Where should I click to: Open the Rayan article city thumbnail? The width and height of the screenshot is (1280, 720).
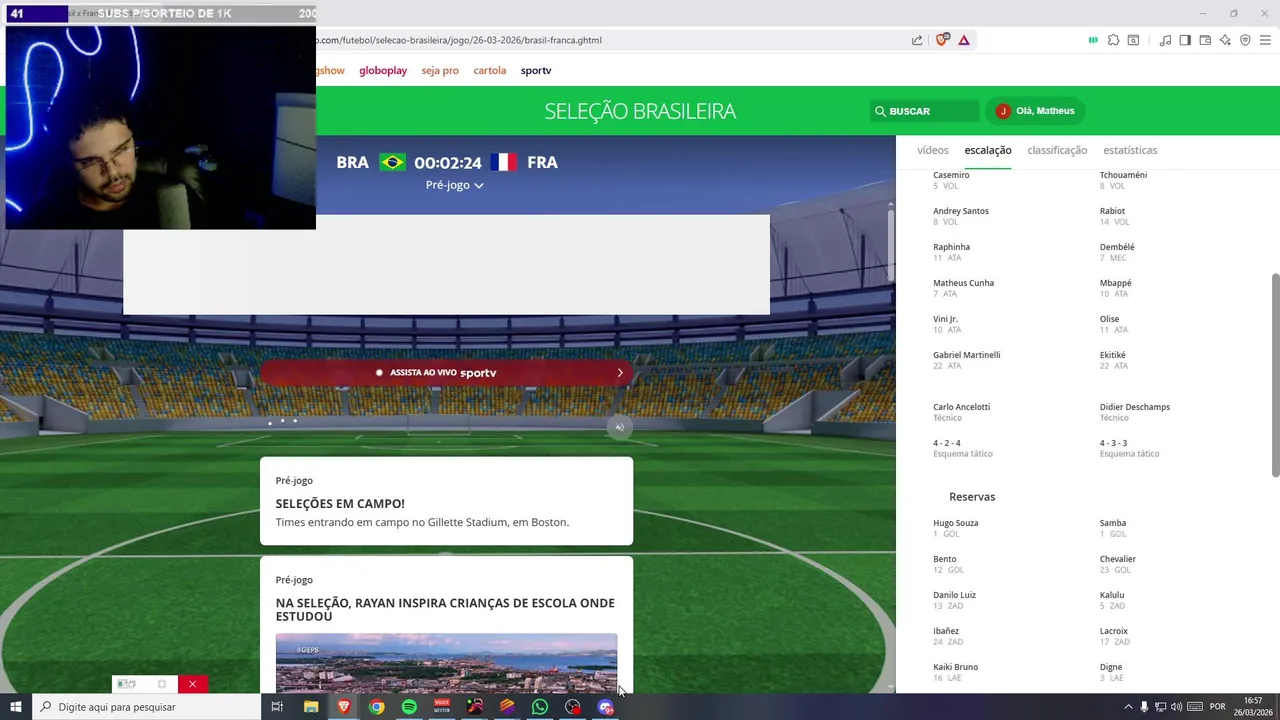point(446,663)
